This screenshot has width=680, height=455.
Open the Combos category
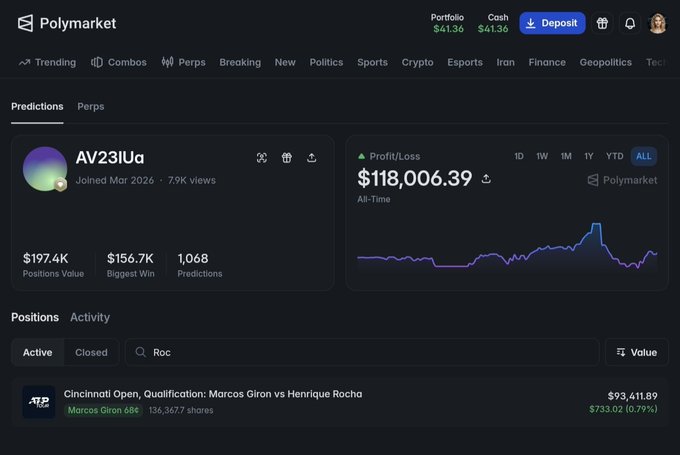[x=119, y=62]
